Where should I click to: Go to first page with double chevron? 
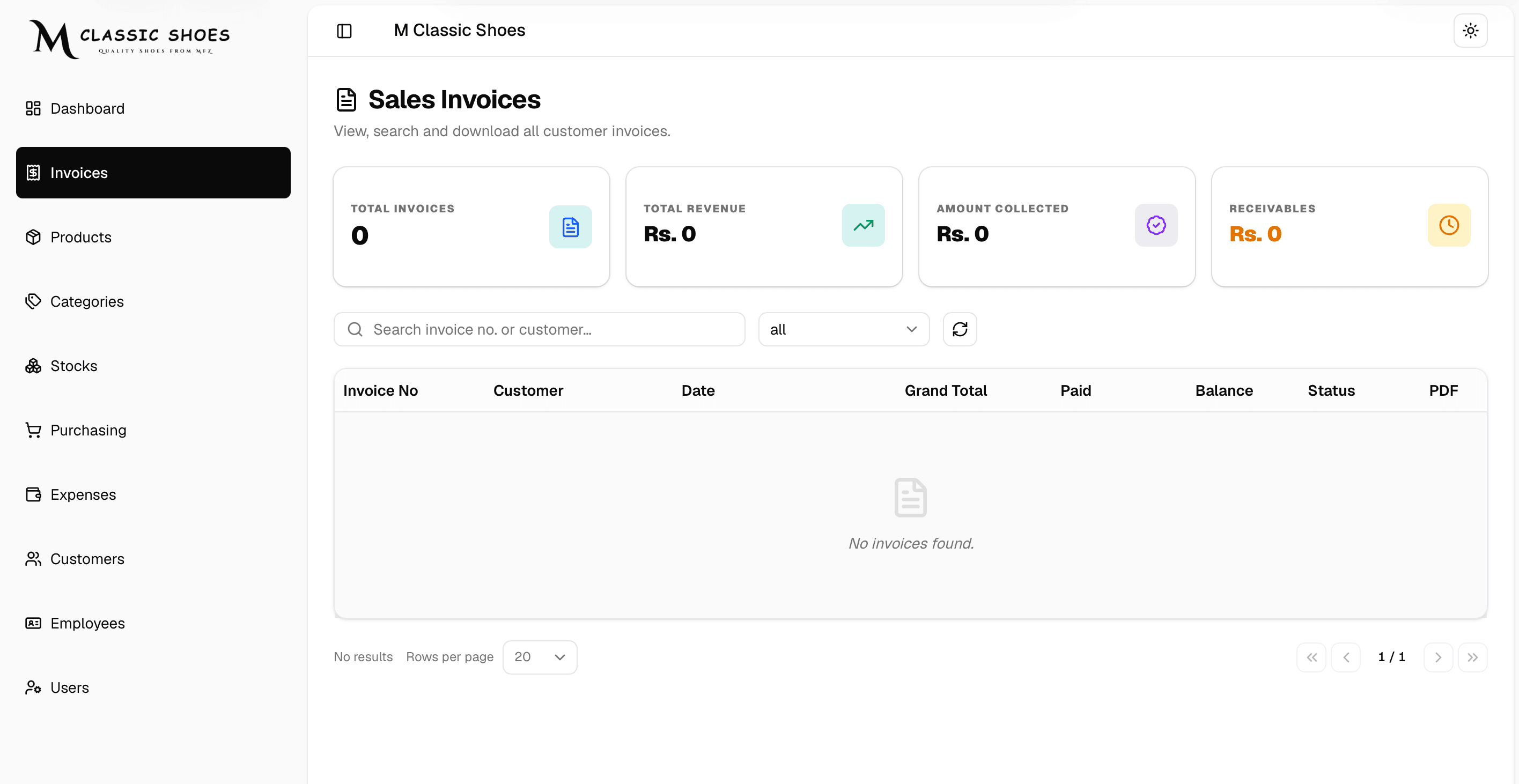coord(1311,657)
